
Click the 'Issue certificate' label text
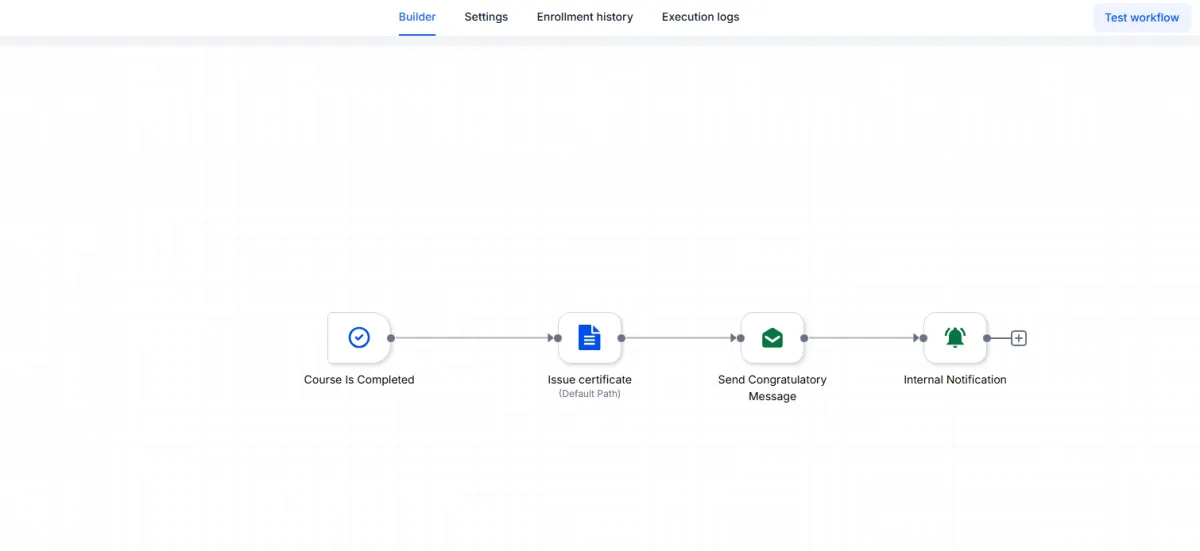[590, 380]
